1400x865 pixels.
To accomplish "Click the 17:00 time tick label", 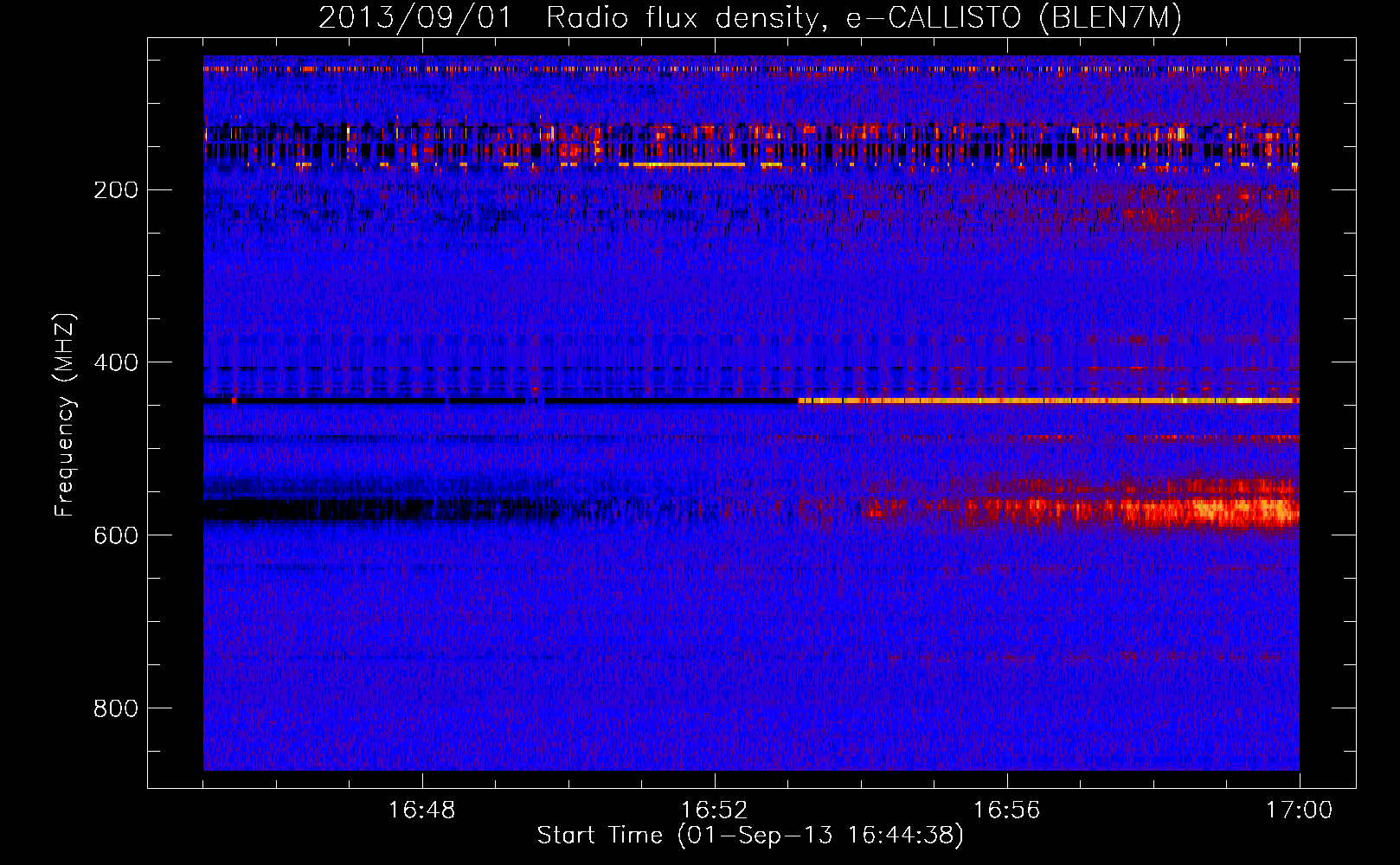I will pos(1300,811).
